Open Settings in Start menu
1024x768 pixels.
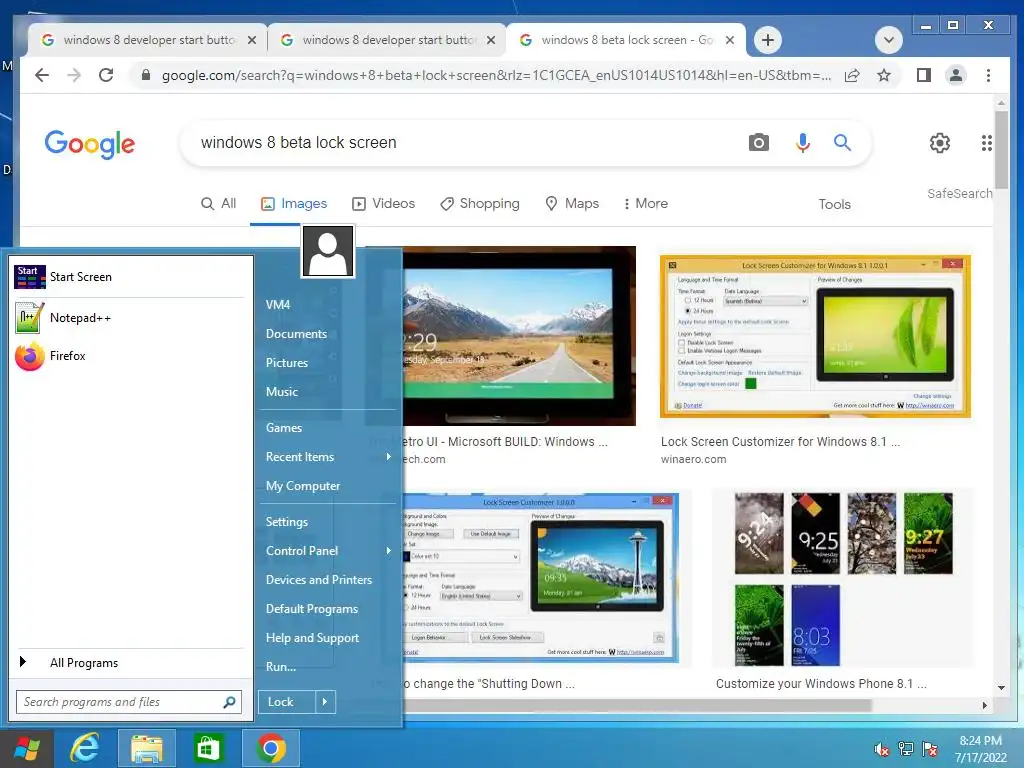tap(286, 522)
